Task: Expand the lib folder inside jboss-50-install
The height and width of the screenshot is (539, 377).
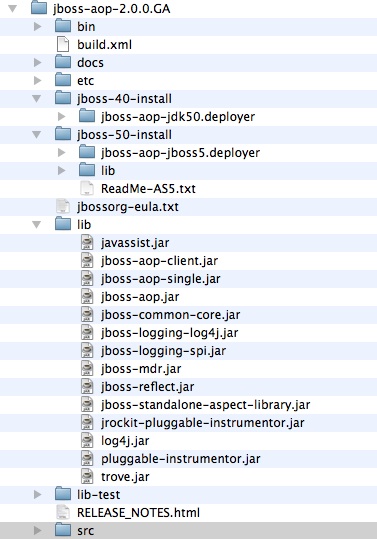Action: click(x=62, y=170)
